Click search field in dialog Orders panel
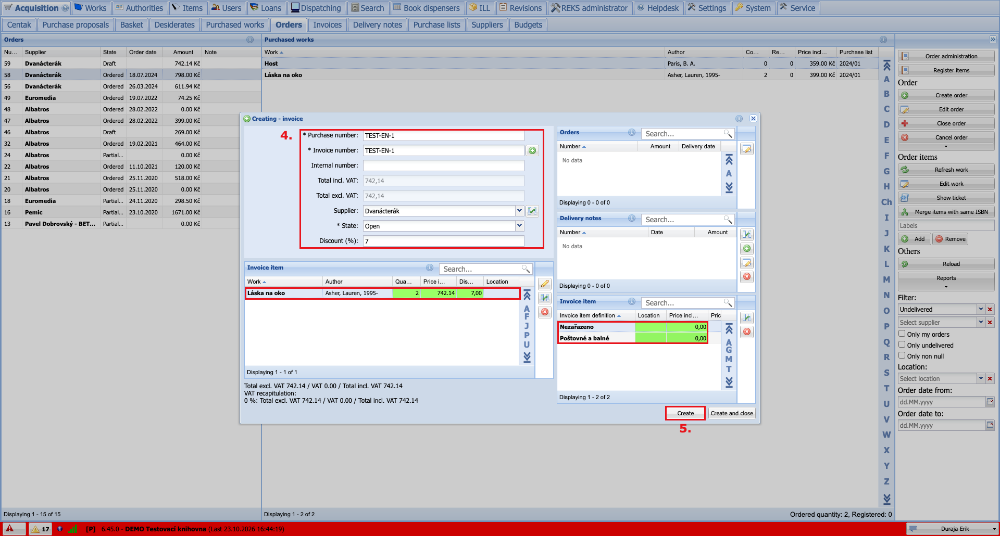This screenshot has height=536, width=1000. pyautogui.click(x=682, y=134)
